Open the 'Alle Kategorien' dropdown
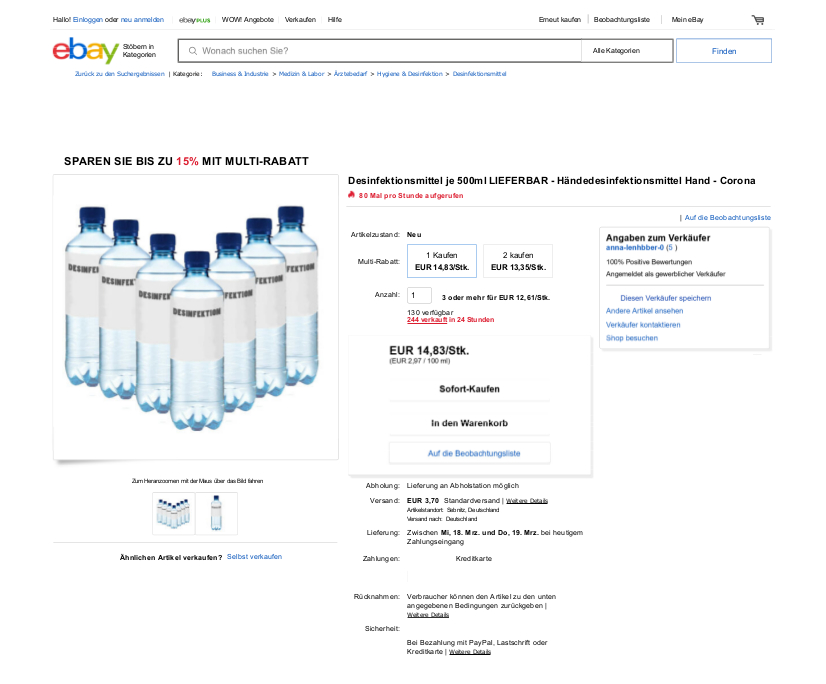Viewport: 826px width, 684px height. [616, 51]
